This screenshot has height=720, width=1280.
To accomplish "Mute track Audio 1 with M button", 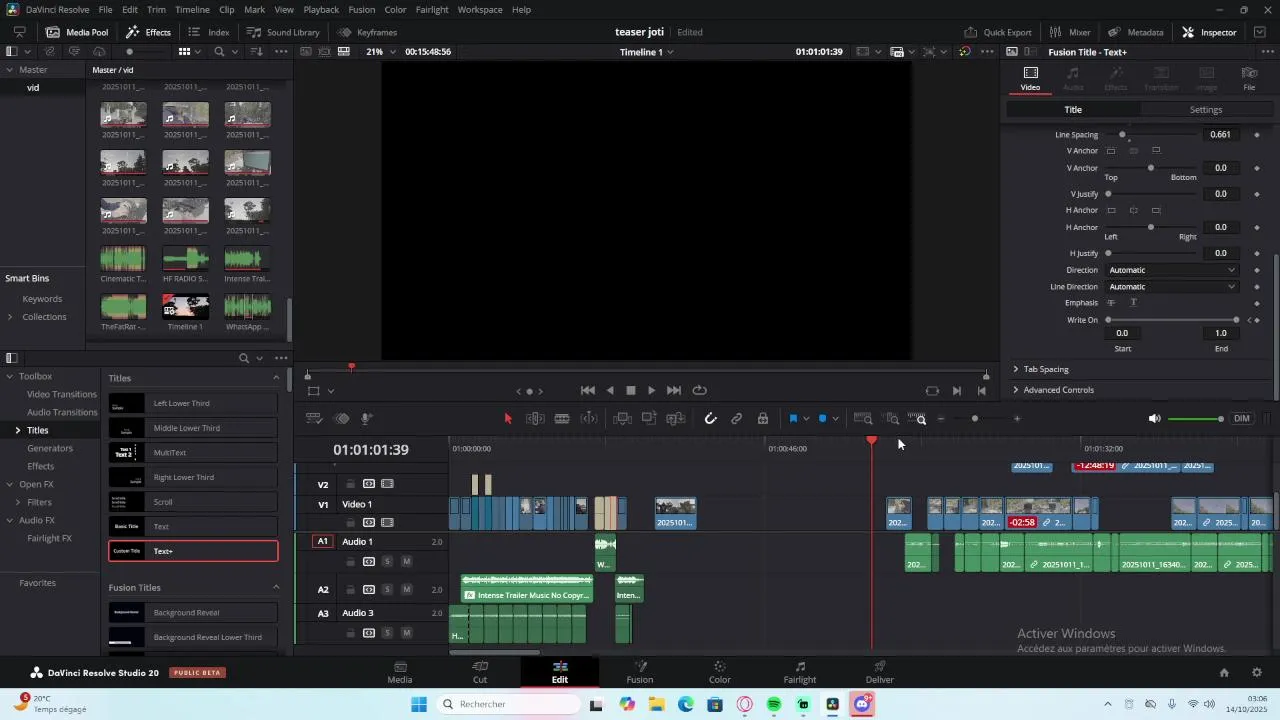I will pos(406,562).
